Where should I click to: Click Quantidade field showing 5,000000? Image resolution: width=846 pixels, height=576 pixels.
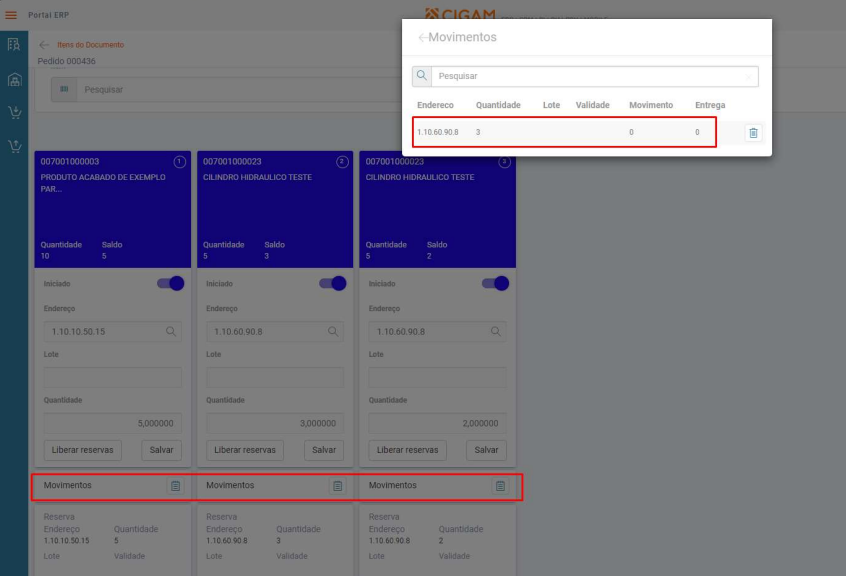pyautogui.click(x=113, y=423)
